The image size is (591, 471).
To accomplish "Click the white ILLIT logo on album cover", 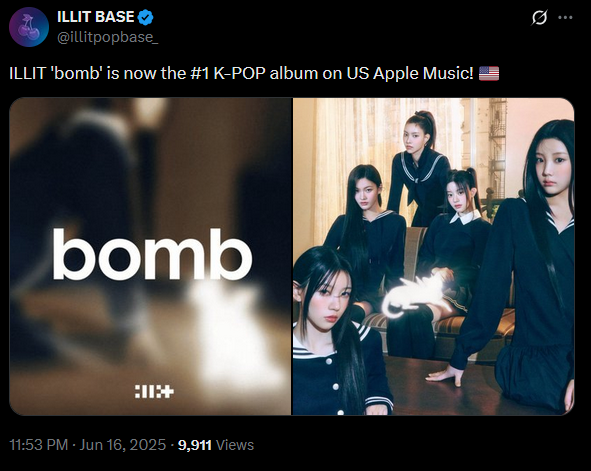I will 154,391.
